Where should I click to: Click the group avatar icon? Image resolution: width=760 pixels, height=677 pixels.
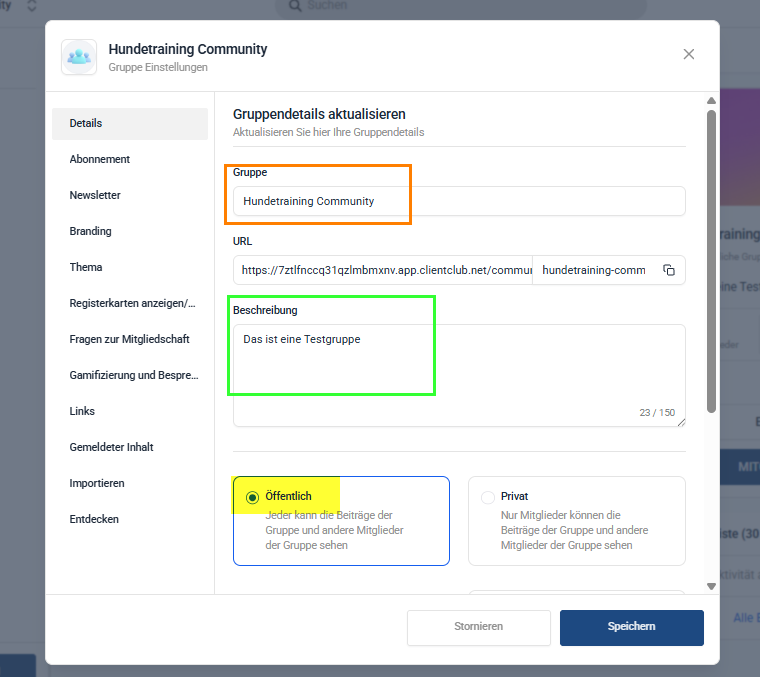click(79, 57)
